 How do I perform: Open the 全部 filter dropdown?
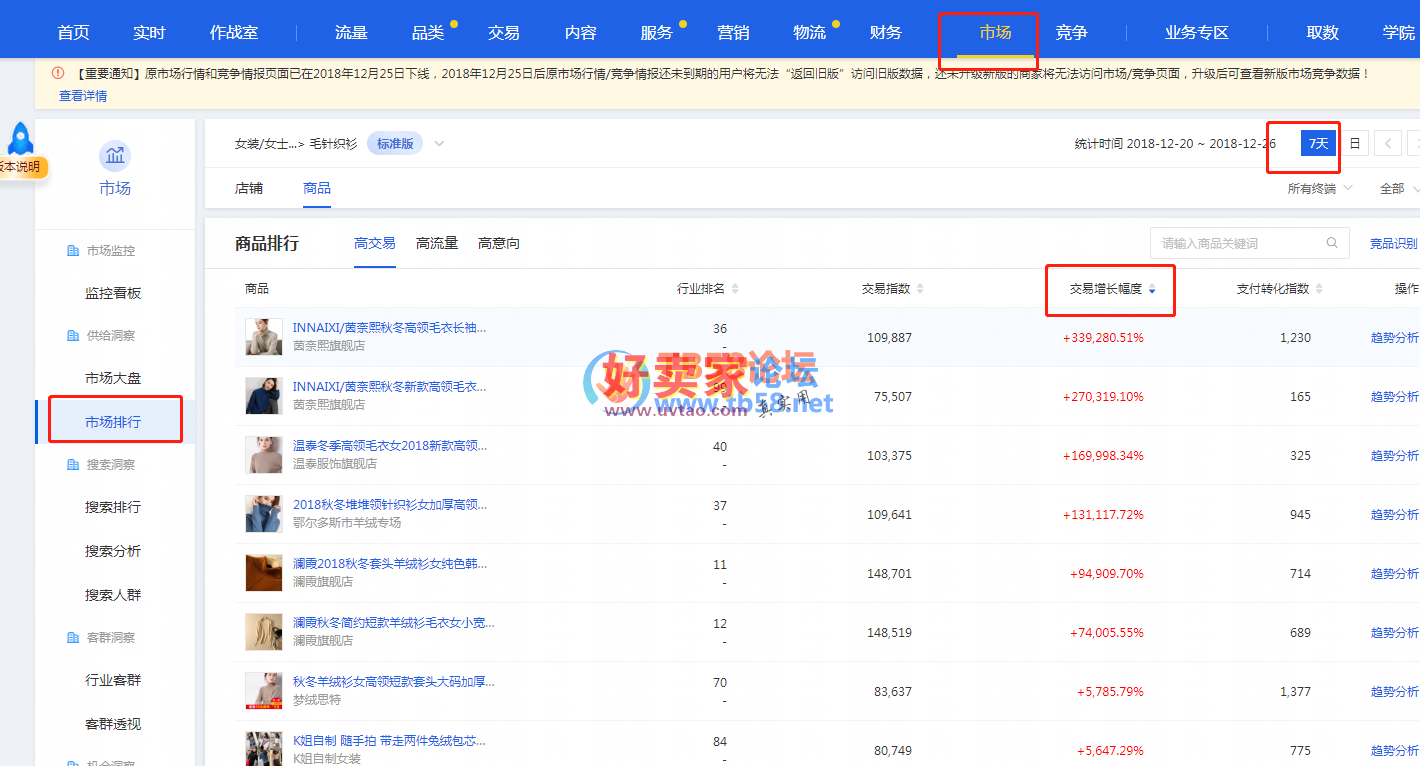(1397, 188)
